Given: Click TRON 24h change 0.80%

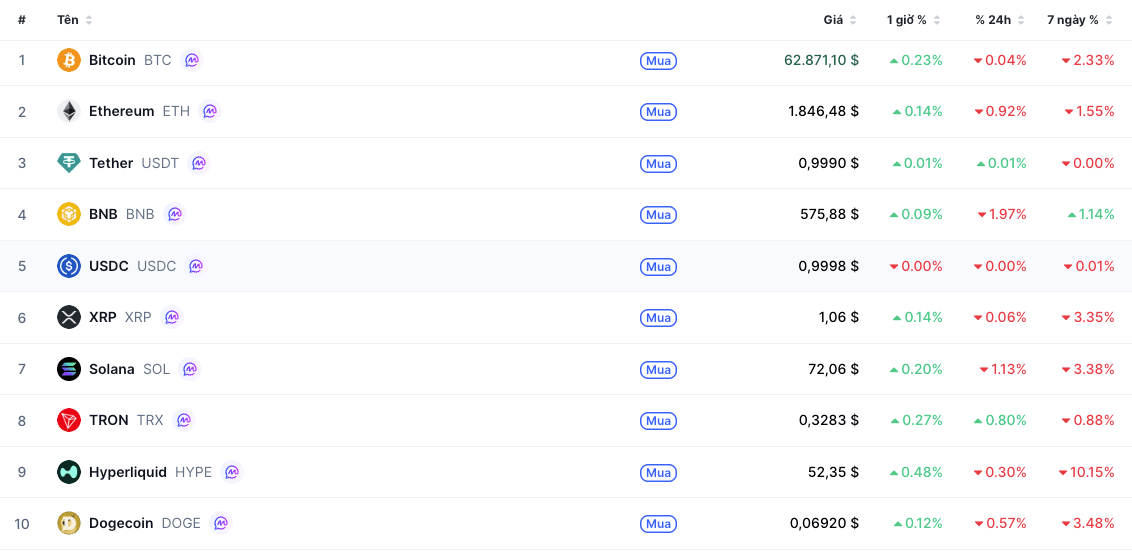Looking at the screenshot, I should pyautogui.click(x=1000, y=420).
